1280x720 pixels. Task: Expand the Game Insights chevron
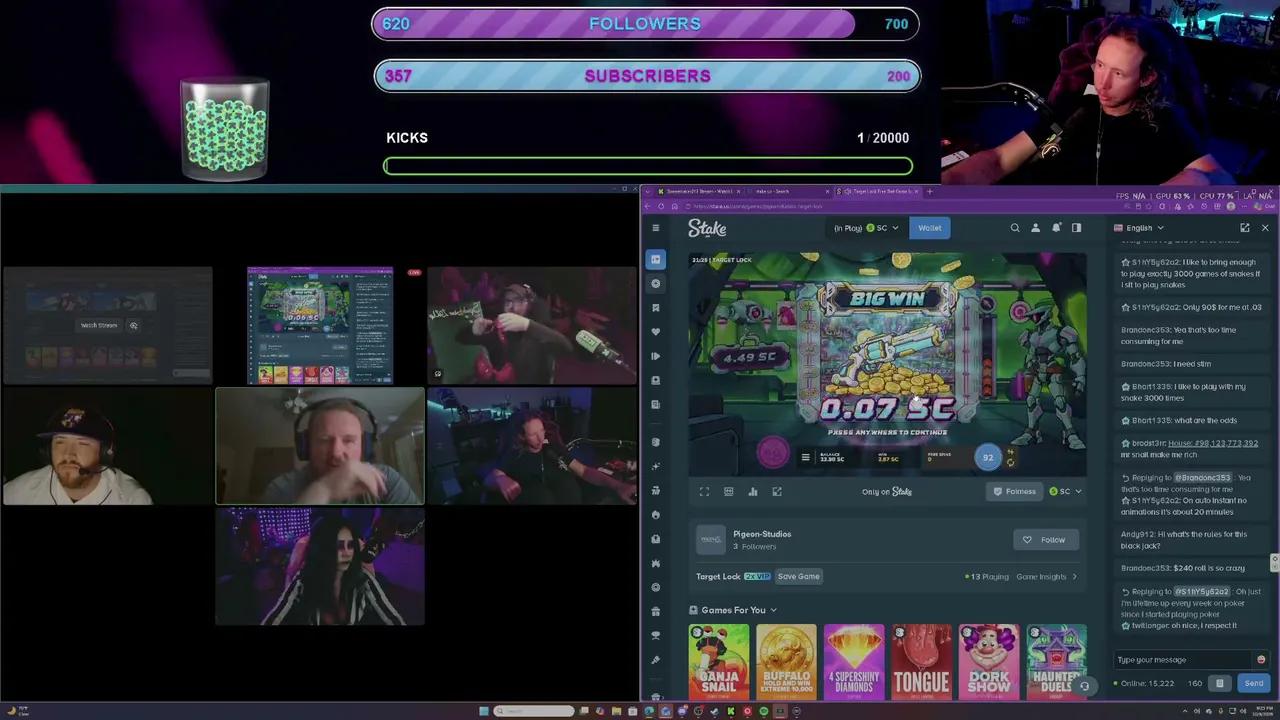point(1075,577)
